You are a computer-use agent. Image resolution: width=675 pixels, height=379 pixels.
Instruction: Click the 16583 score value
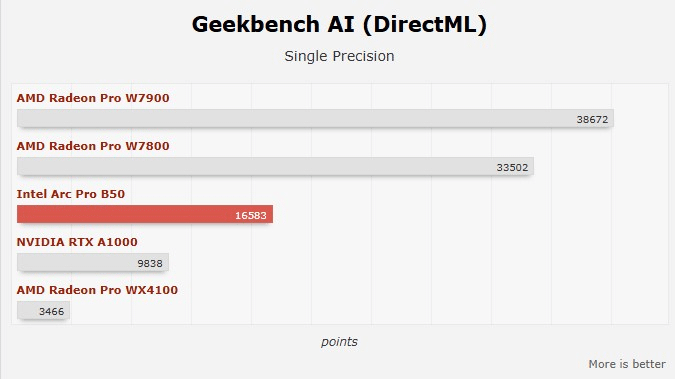coord(251,215)
